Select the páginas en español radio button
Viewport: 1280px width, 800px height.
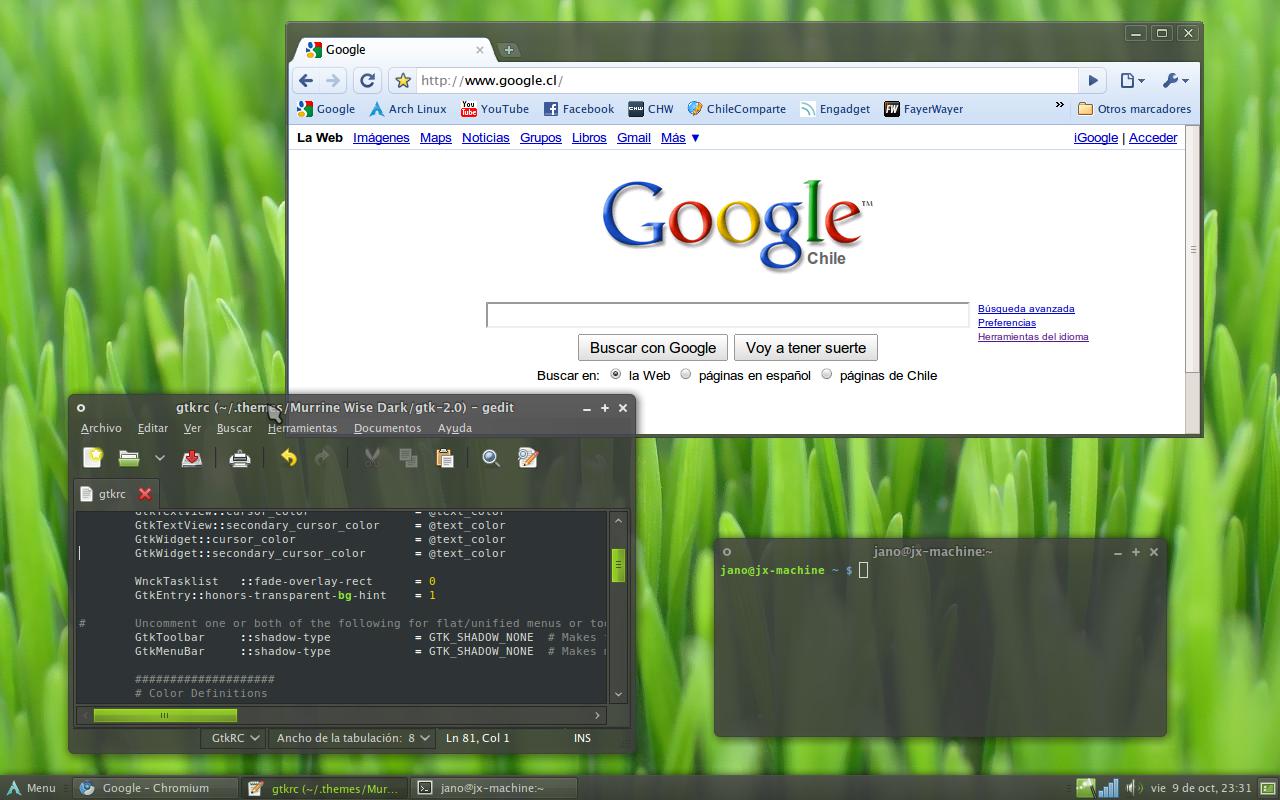coord(686,374)
